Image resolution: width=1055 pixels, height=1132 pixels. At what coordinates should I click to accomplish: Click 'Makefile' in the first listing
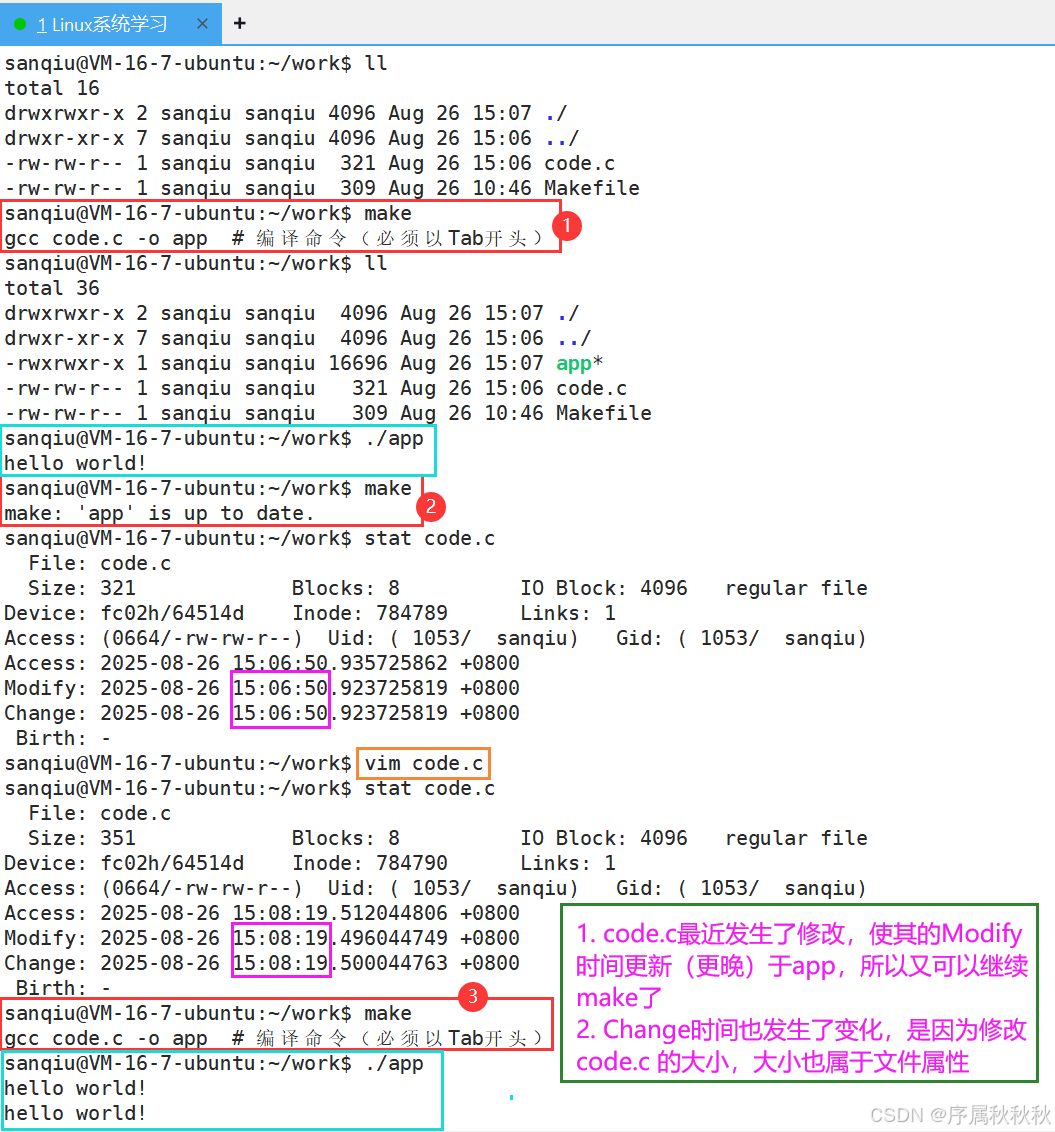click(x=591, y=188)
